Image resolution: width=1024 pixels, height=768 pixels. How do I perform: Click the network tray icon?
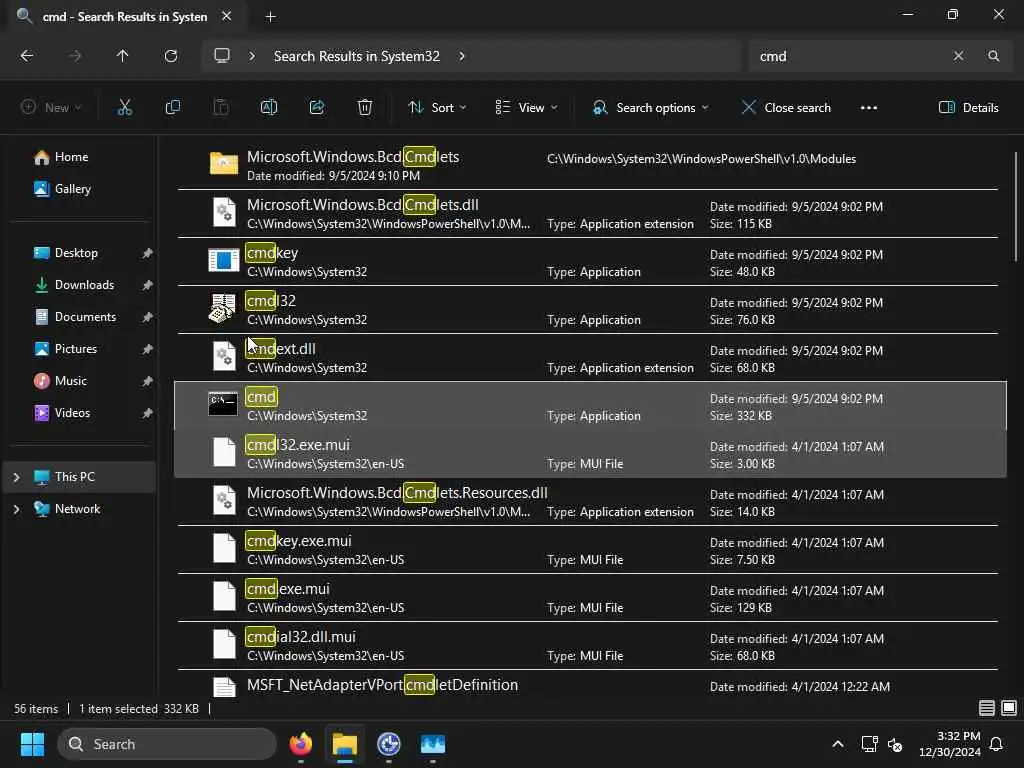[x=869, y=744]
